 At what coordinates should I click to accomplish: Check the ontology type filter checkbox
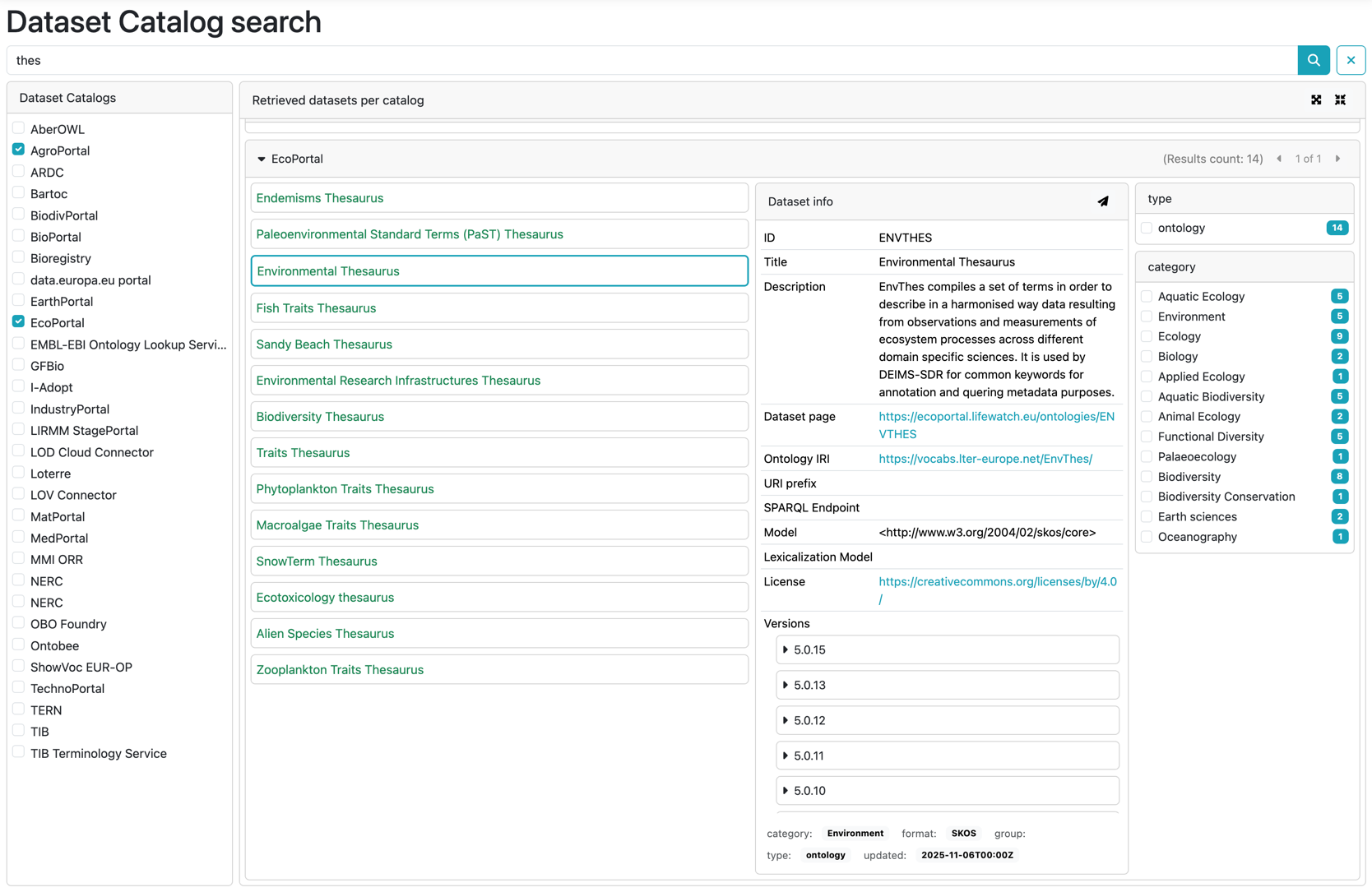point(1147,228)
